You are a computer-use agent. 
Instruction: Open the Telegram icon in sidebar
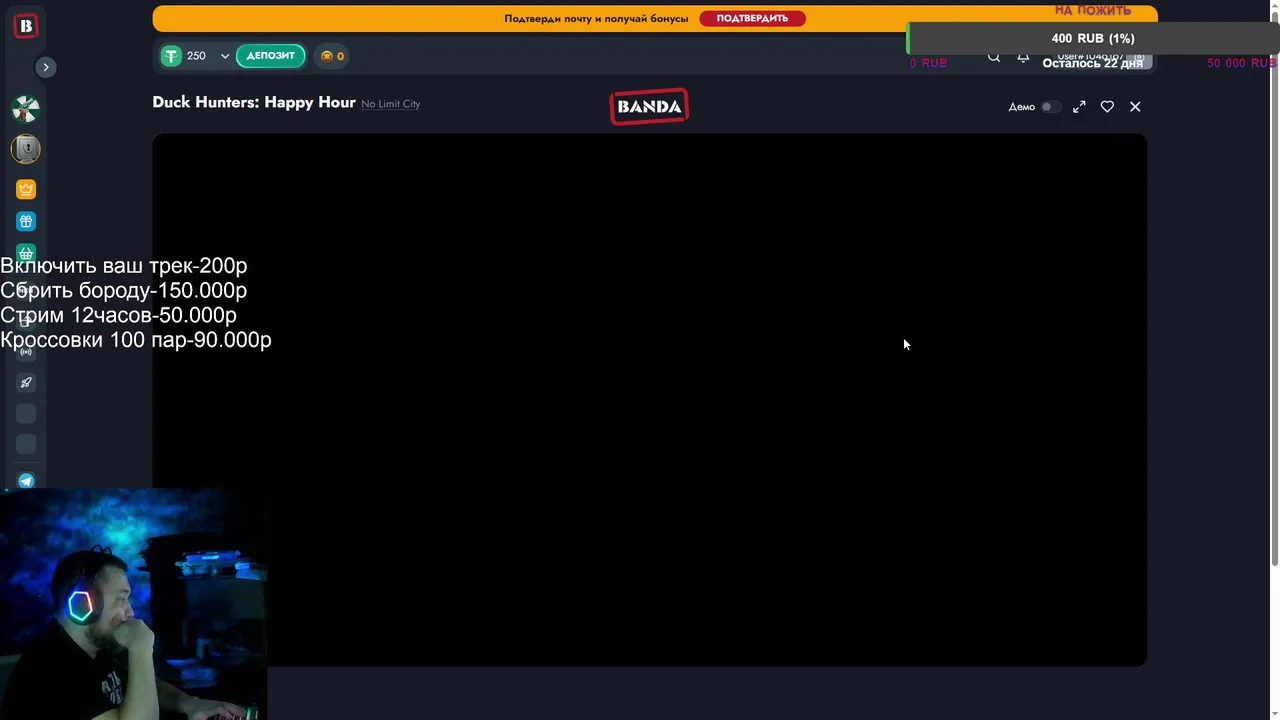[26, 481]
